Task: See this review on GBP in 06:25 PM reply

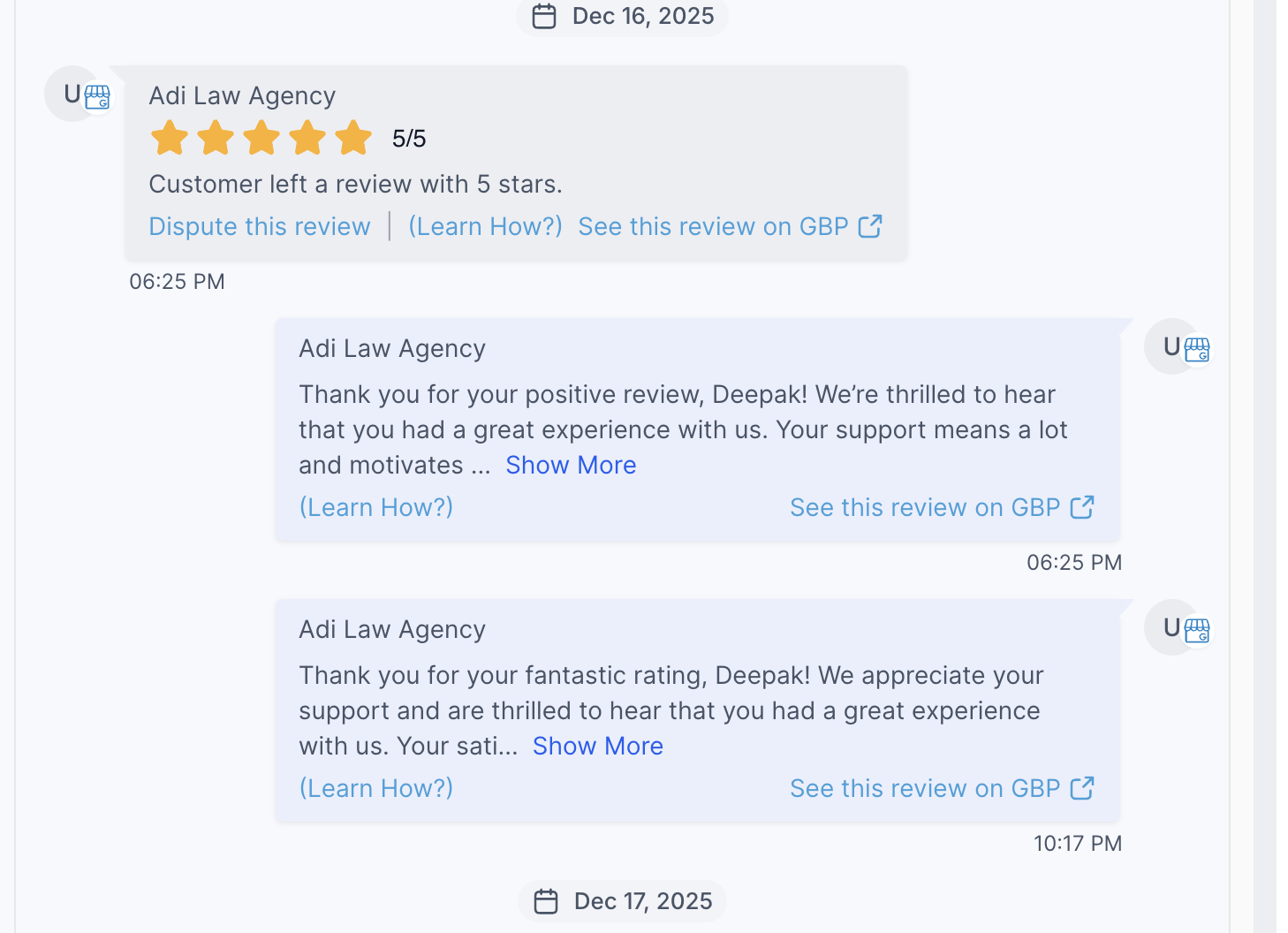Action: click(925, 507)
